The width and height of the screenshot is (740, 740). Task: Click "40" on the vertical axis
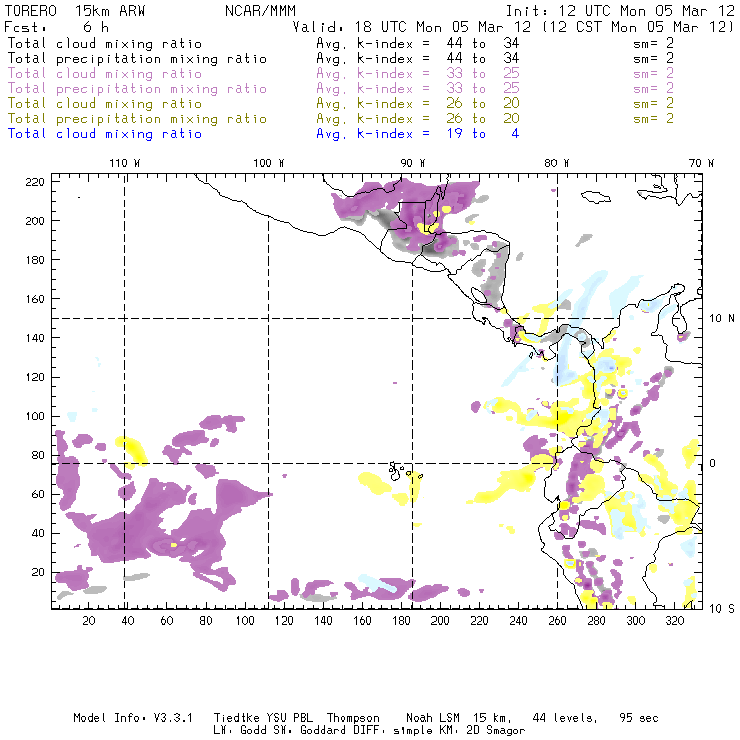coord(38,533)
